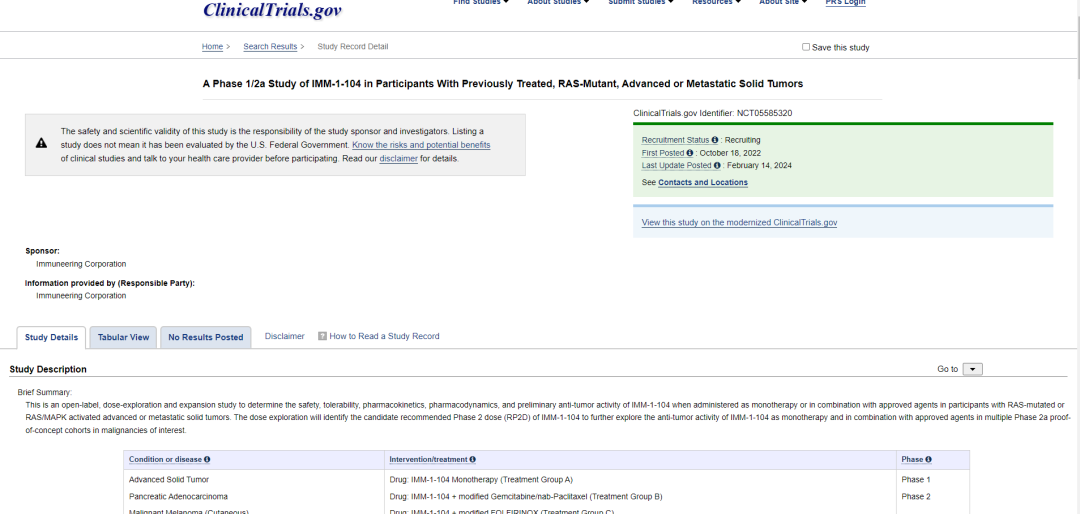Click the date February 14, 2024
Screen dimensions: 1080x514
(759, 165)
